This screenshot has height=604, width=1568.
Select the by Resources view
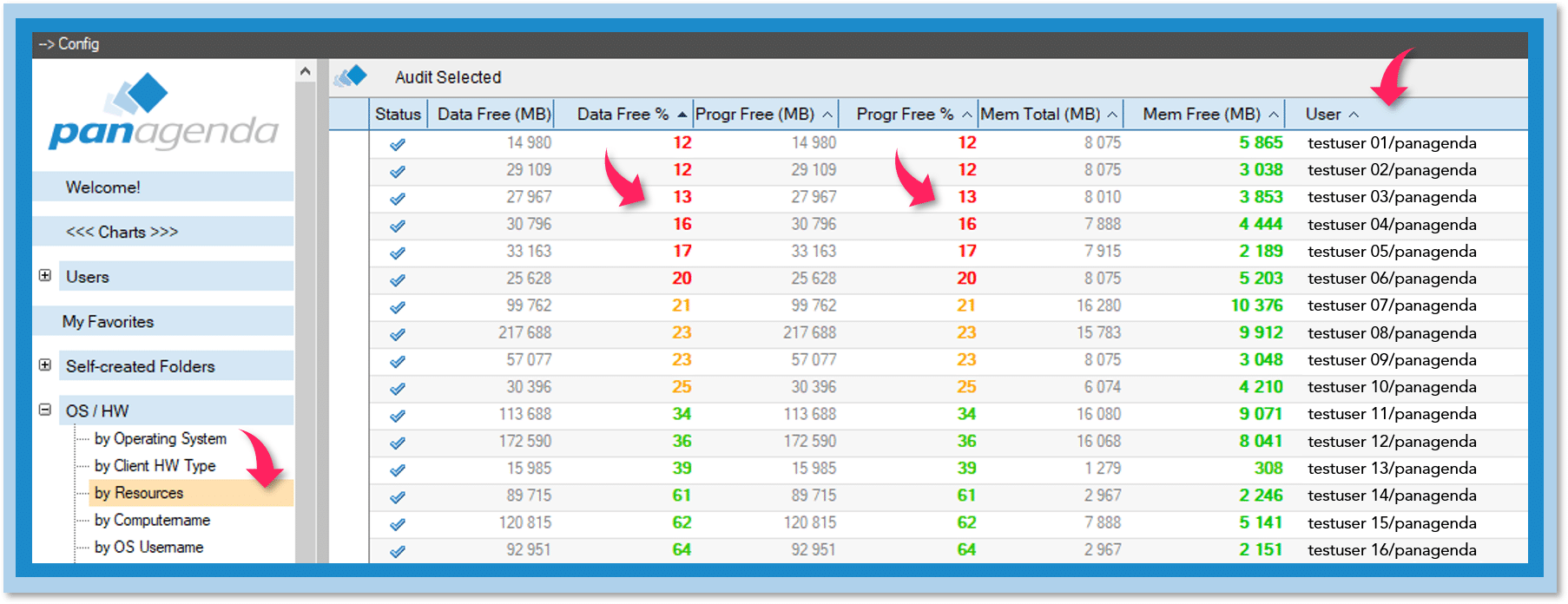[x=139, y=493]
